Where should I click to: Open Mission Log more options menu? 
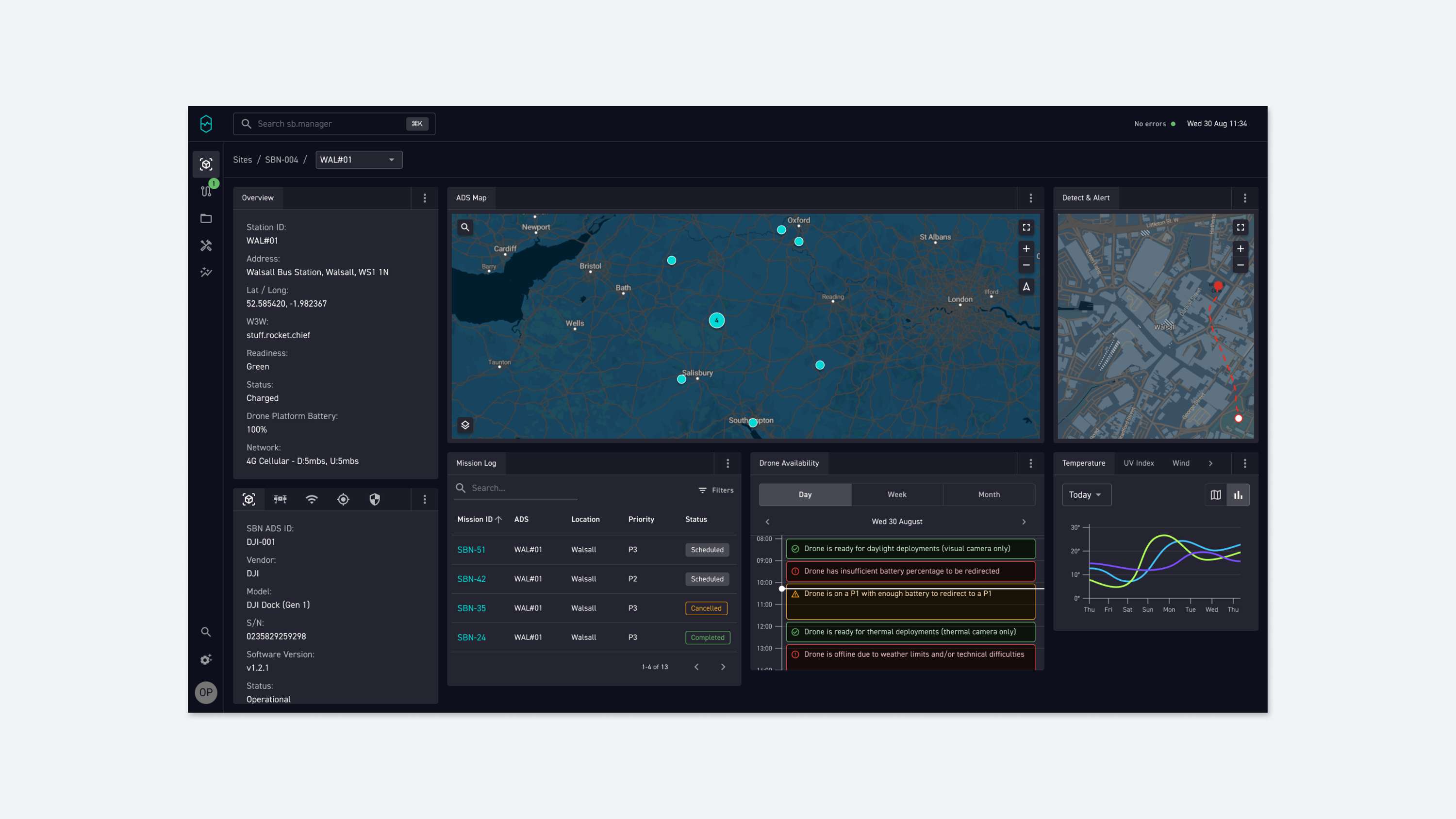click(x=728, y=463)
